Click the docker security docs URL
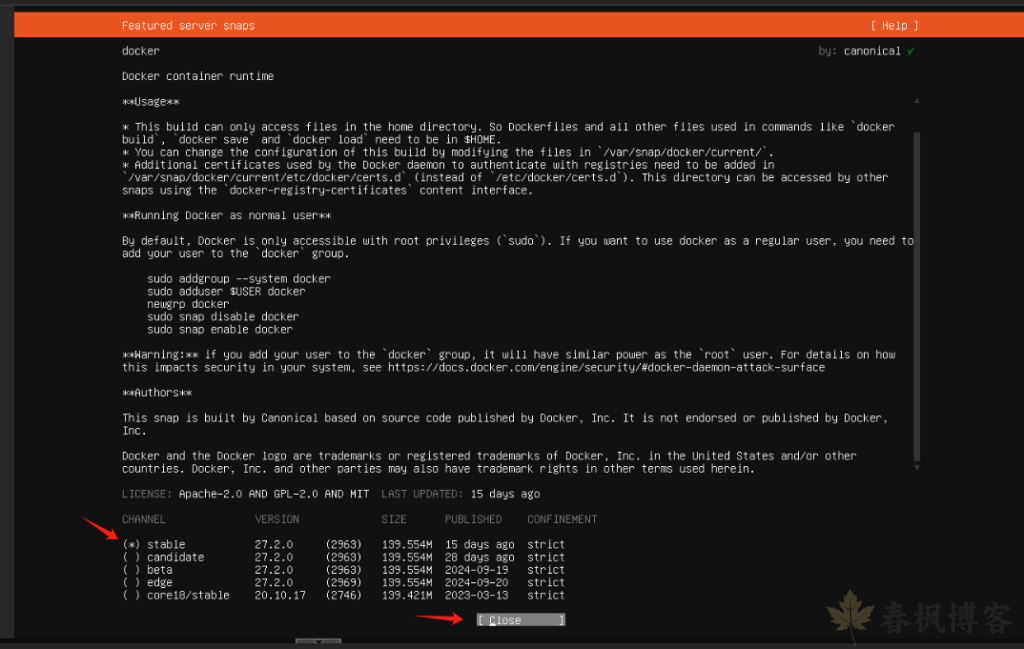 (606, 368)
